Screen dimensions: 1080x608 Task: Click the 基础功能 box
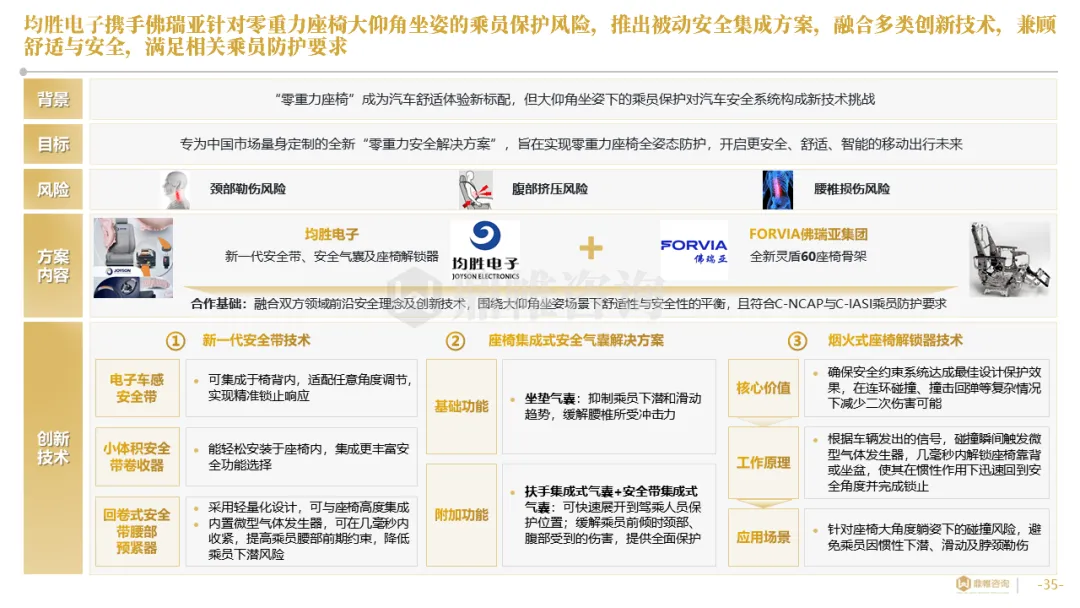tap(461, 406)
